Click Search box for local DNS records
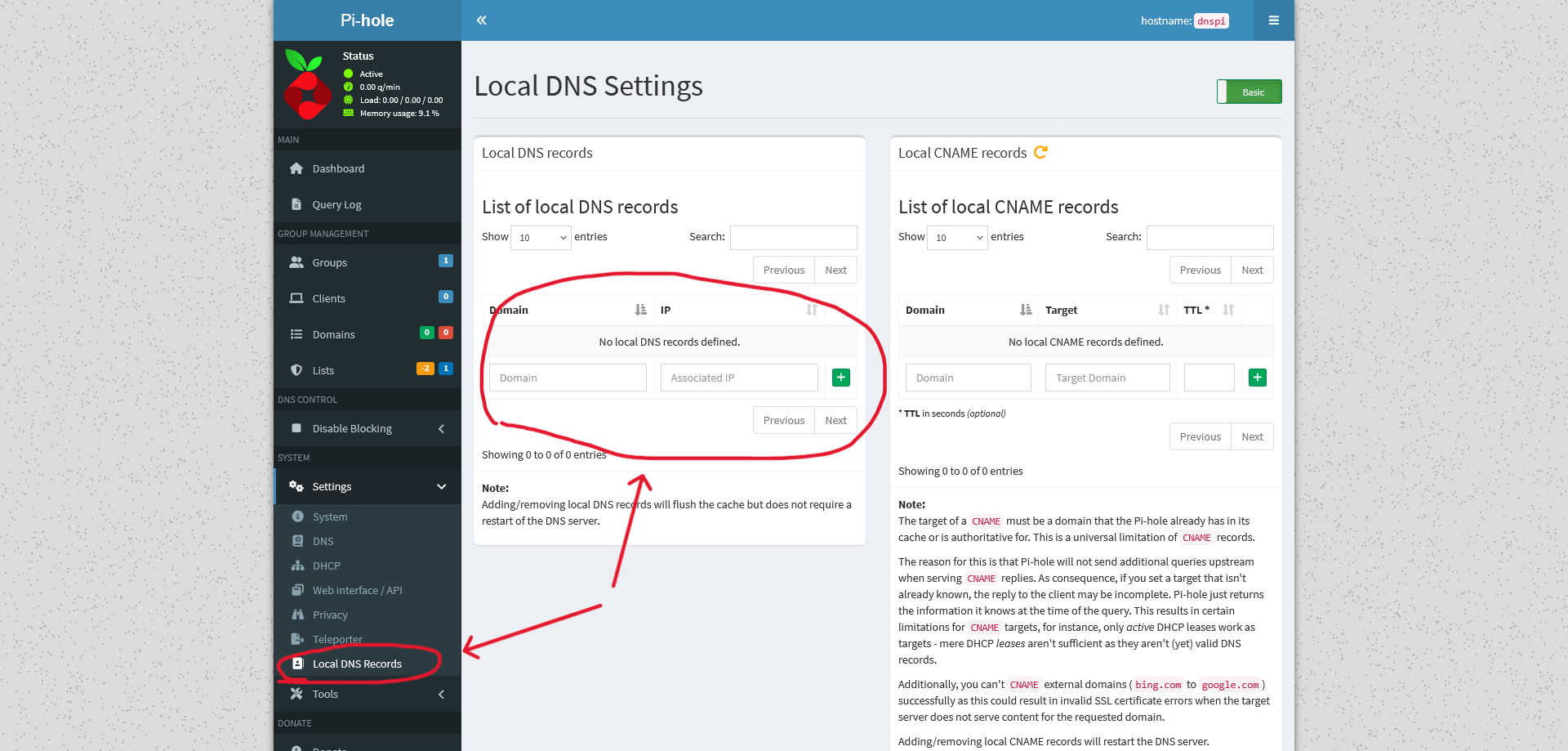This screenshot has width=1568, height=751. click(794, 238)
